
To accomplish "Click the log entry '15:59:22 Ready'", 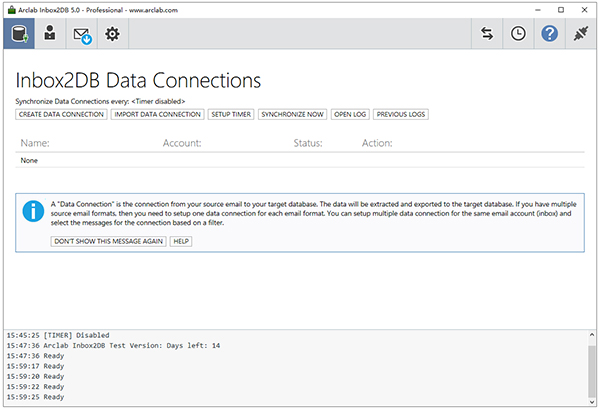I will (x=35, y=387).
